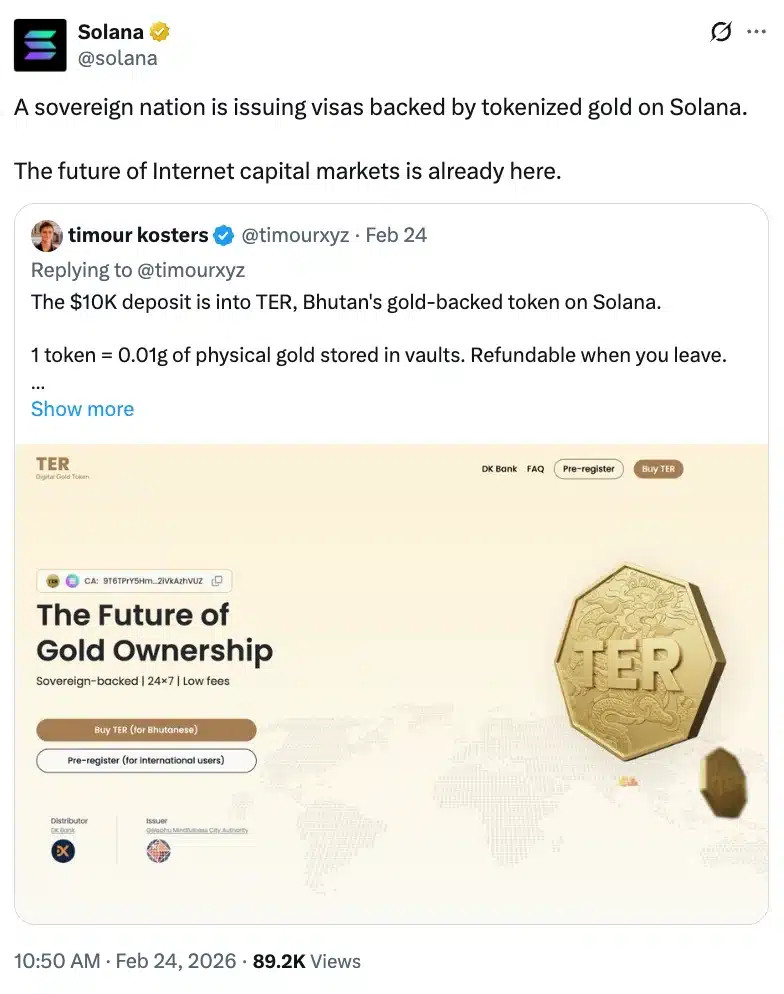
Task: Click Buy TER (for Bhutanese) button
Action: pyautogui.click(x=146, y=730)
